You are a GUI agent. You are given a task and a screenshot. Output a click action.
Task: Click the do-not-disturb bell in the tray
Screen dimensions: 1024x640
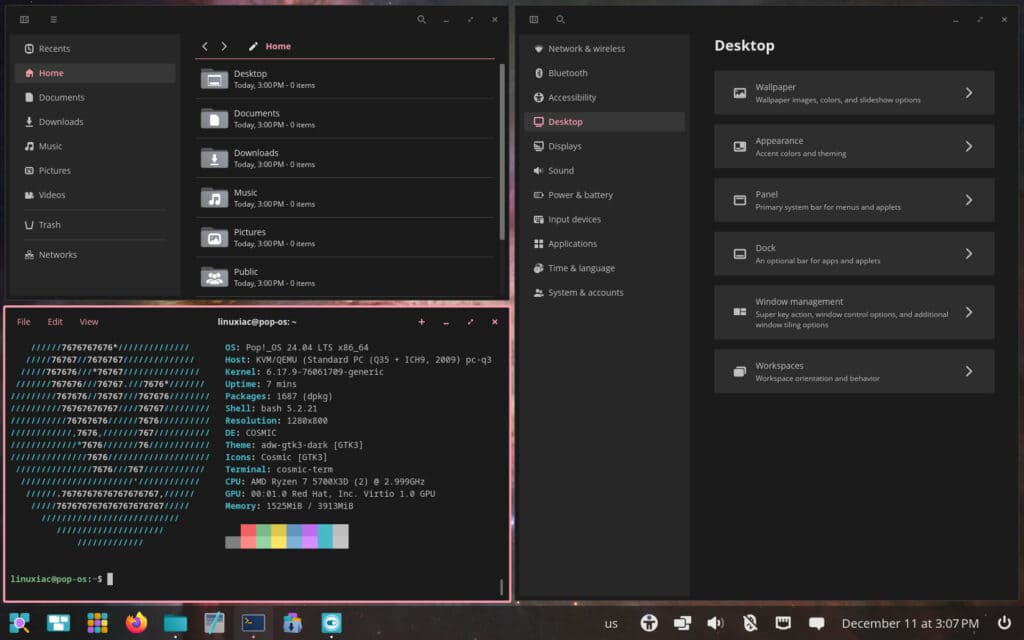[748, 621]
